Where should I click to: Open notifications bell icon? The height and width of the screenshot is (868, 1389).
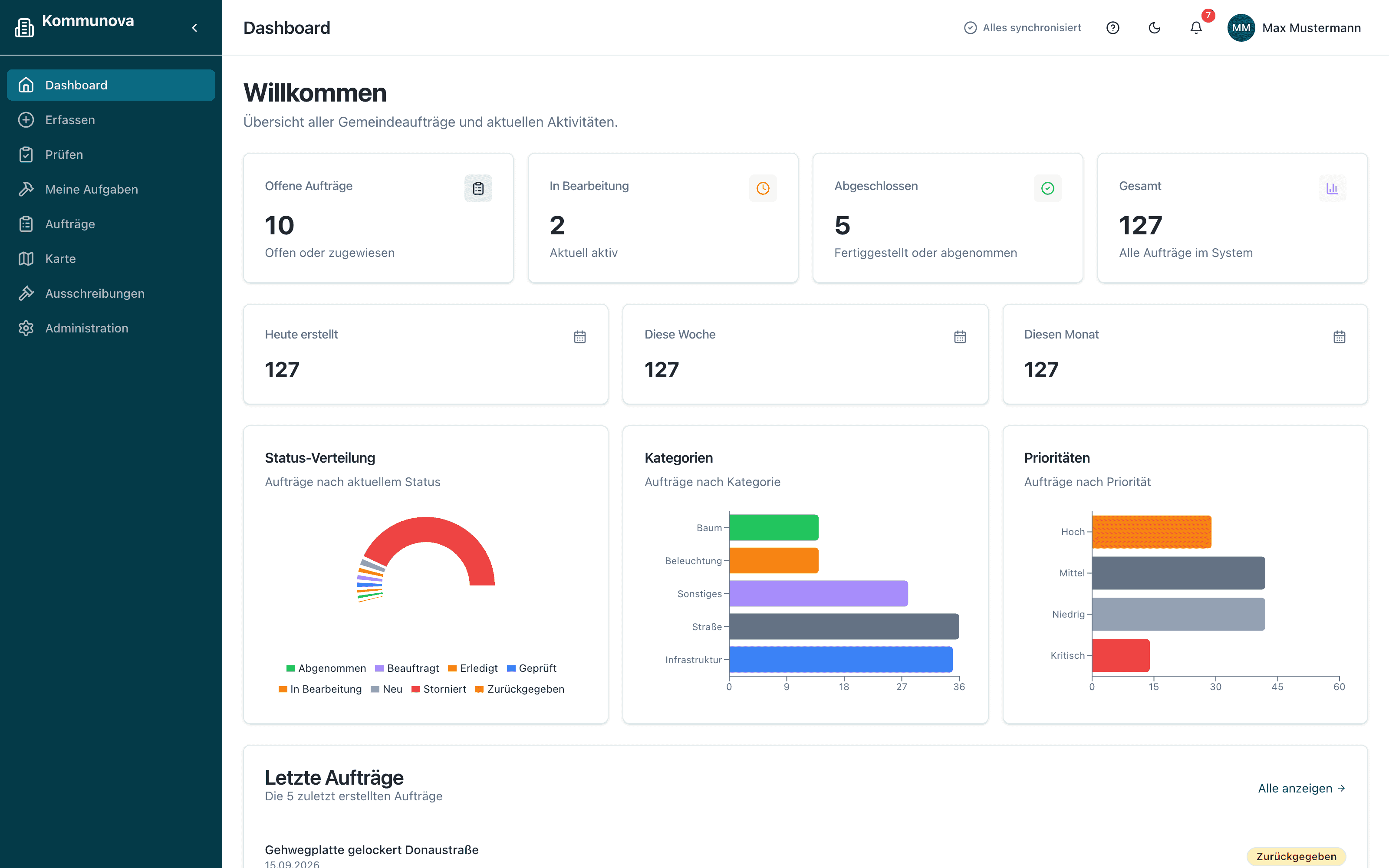1195,27
